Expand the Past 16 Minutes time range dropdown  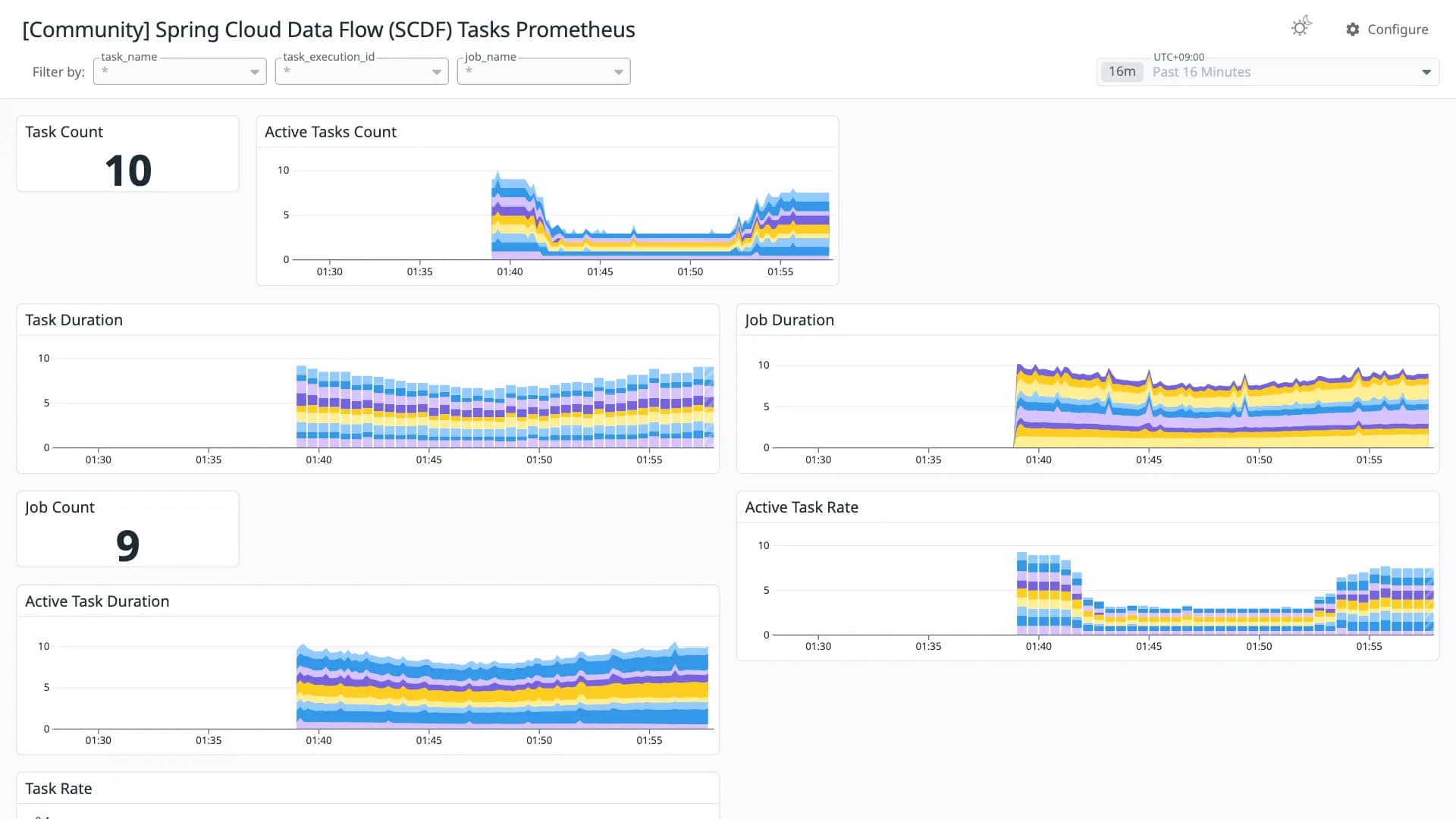[1426, 72]
